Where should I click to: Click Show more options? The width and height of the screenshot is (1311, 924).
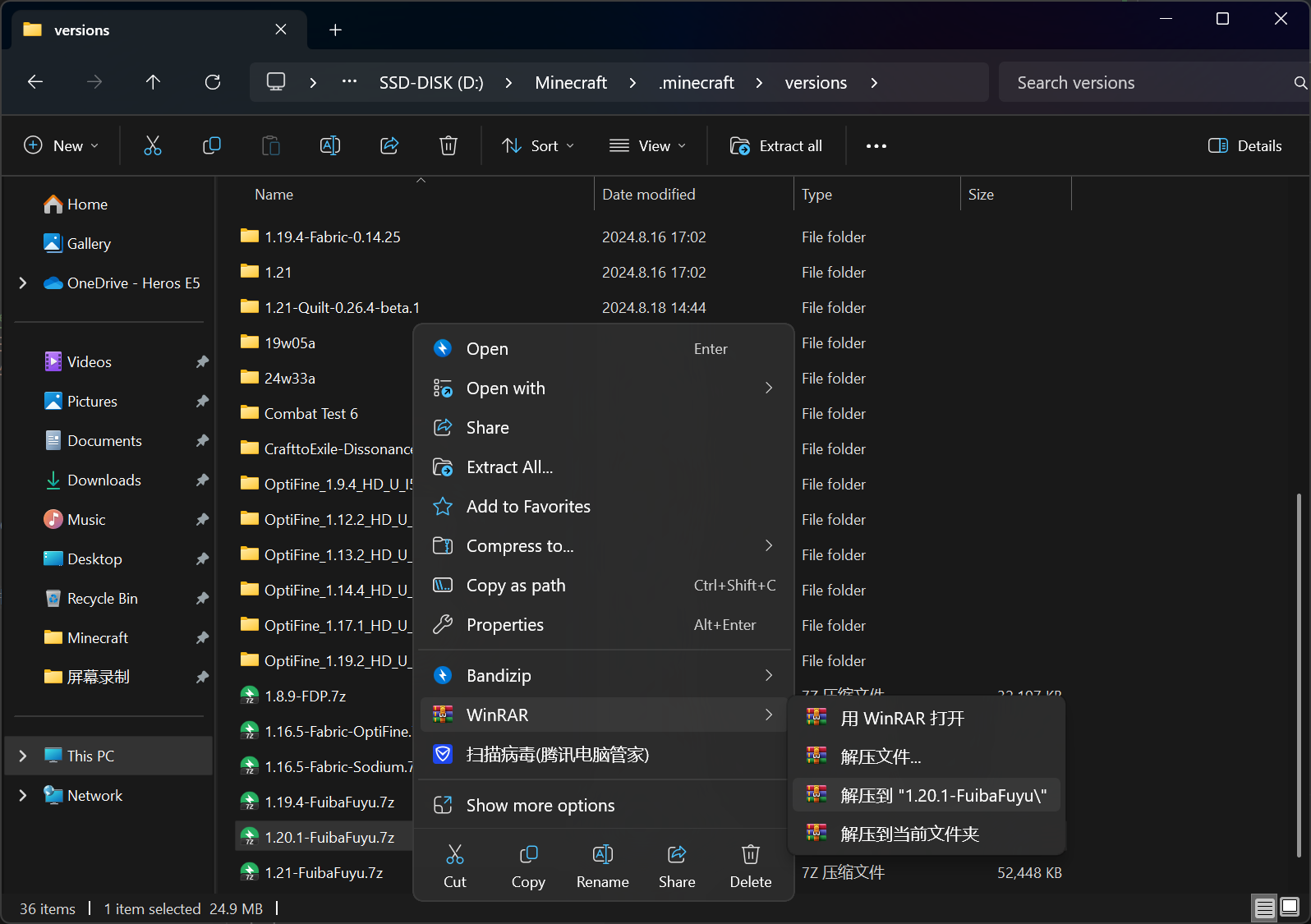(604, 806)
